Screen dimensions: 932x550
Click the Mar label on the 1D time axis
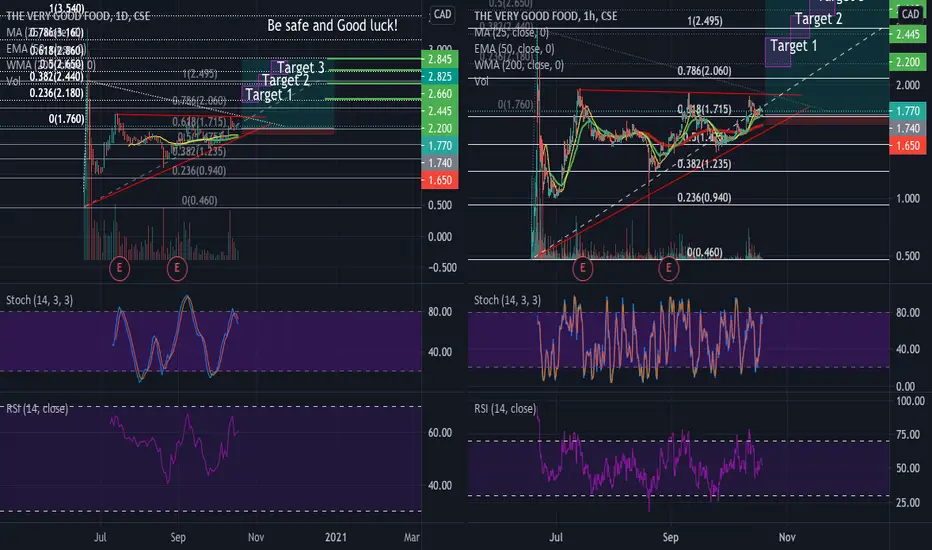tap(412, 537)
